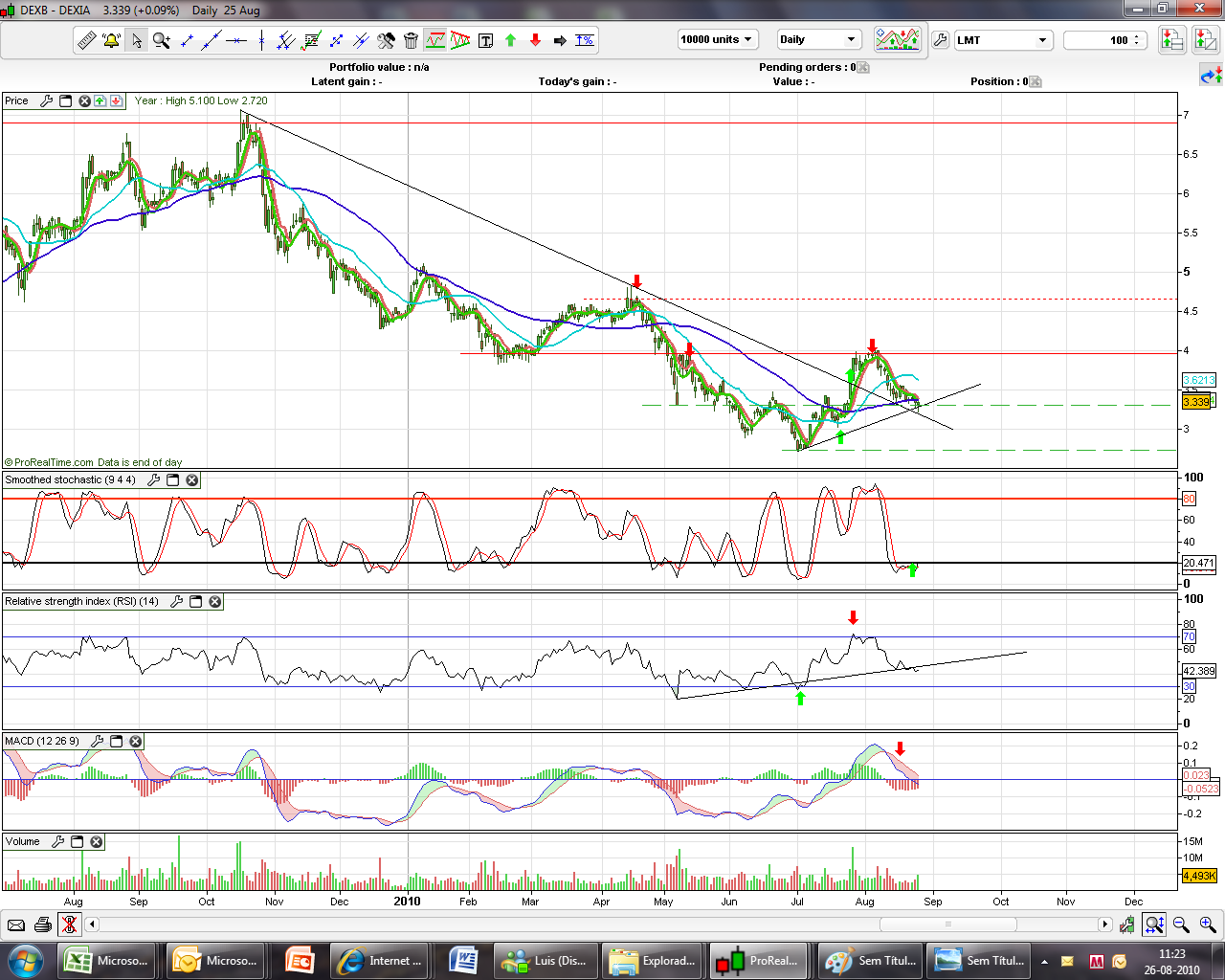Click the Position close icon

1035,81
